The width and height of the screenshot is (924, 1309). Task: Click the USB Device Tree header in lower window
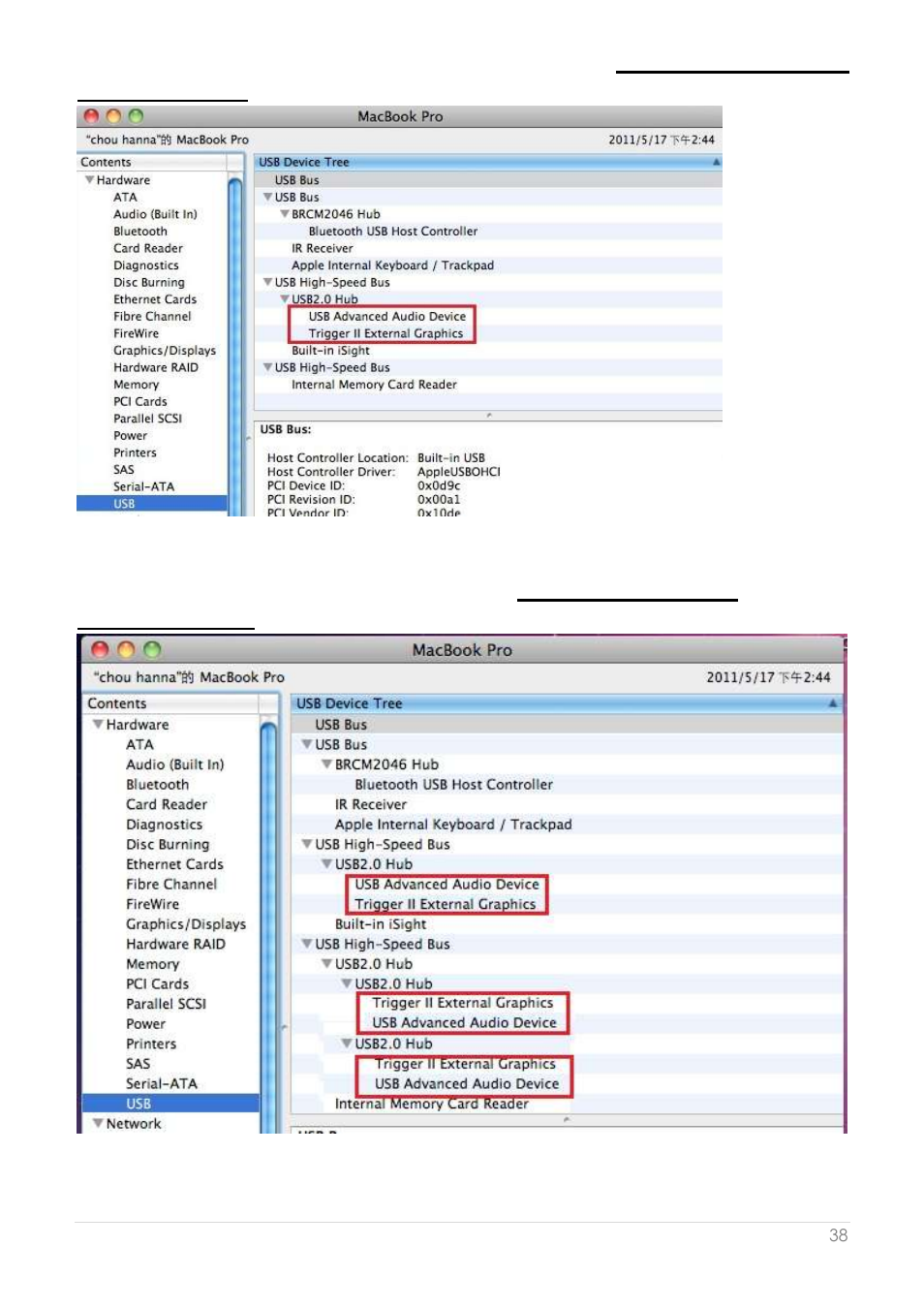click(567, 703)
